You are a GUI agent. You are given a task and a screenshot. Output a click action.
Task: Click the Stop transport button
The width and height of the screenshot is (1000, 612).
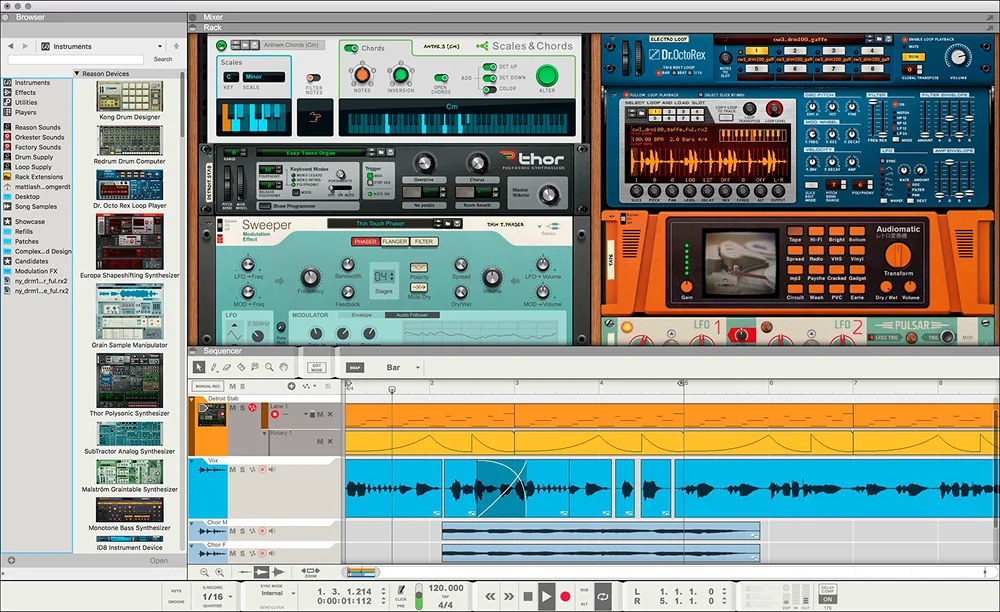coord(527,597)
